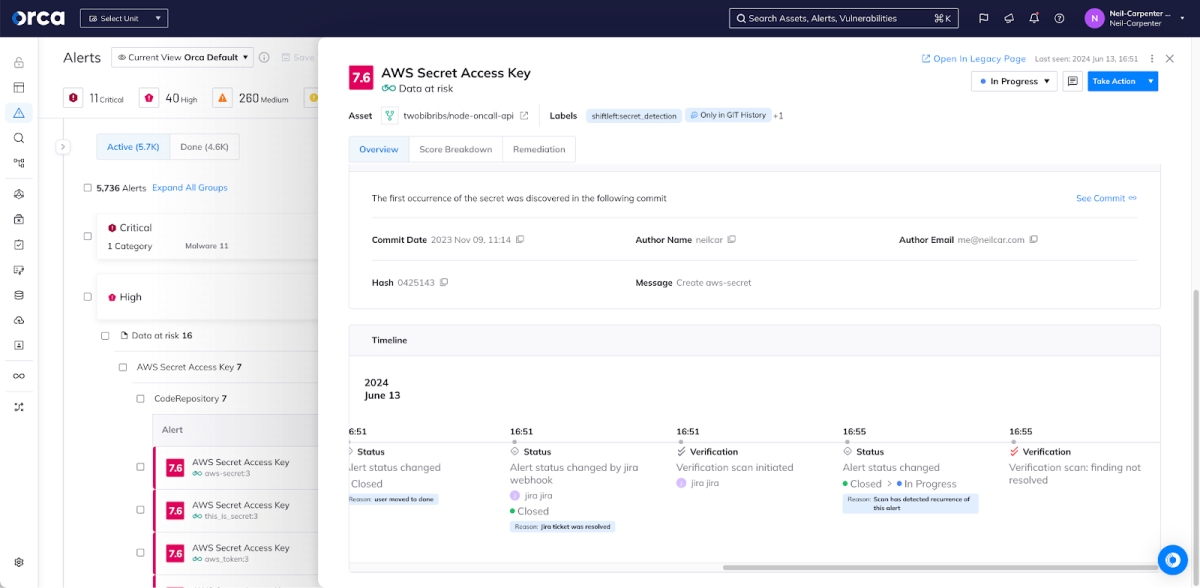Select the Active (5.7K) tab
The width and height of the screenshot is (1200, 588).
coord(133,147)
